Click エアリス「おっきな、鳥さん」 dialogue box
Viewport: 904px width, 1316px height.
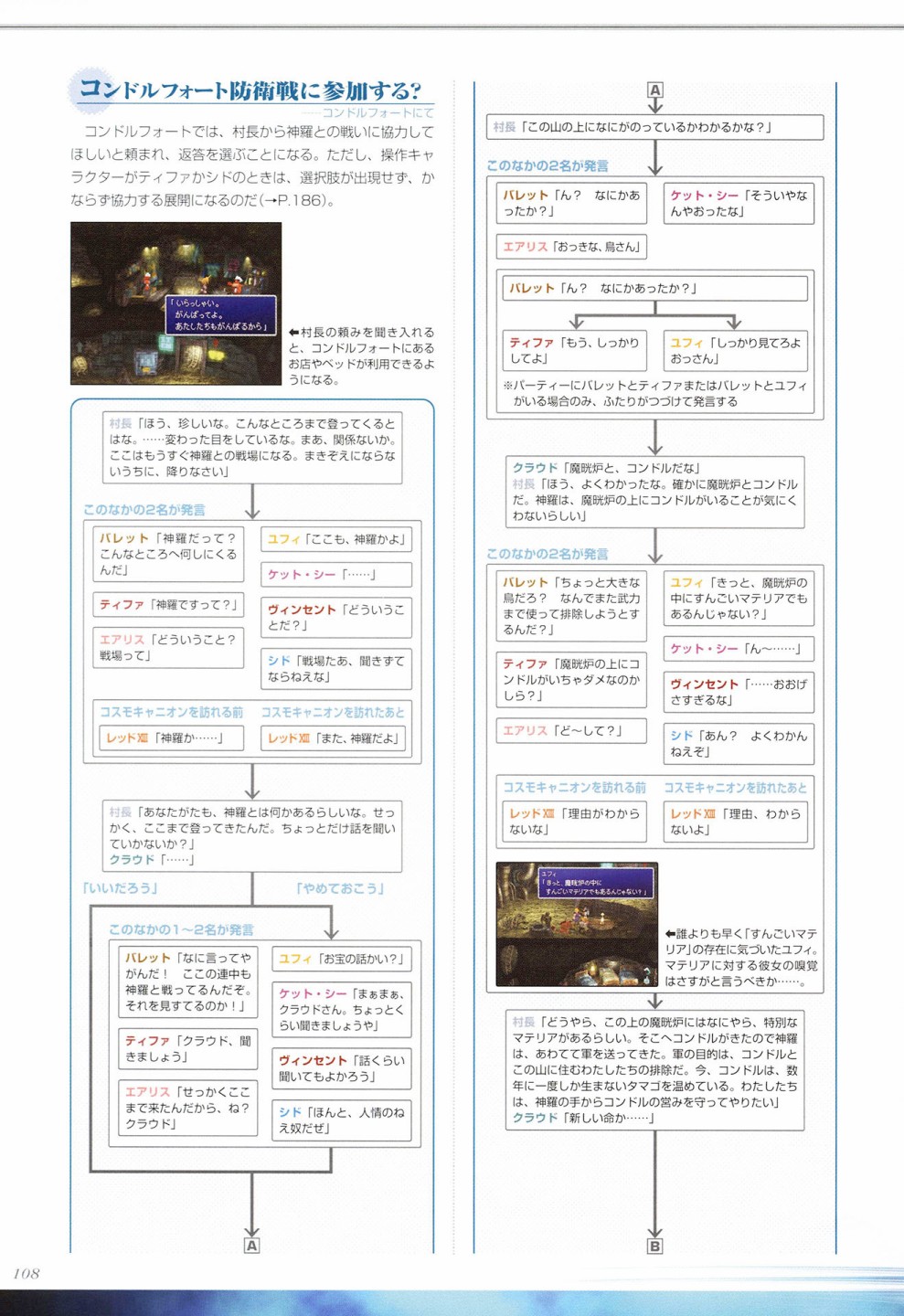click(x=572, y=247)
